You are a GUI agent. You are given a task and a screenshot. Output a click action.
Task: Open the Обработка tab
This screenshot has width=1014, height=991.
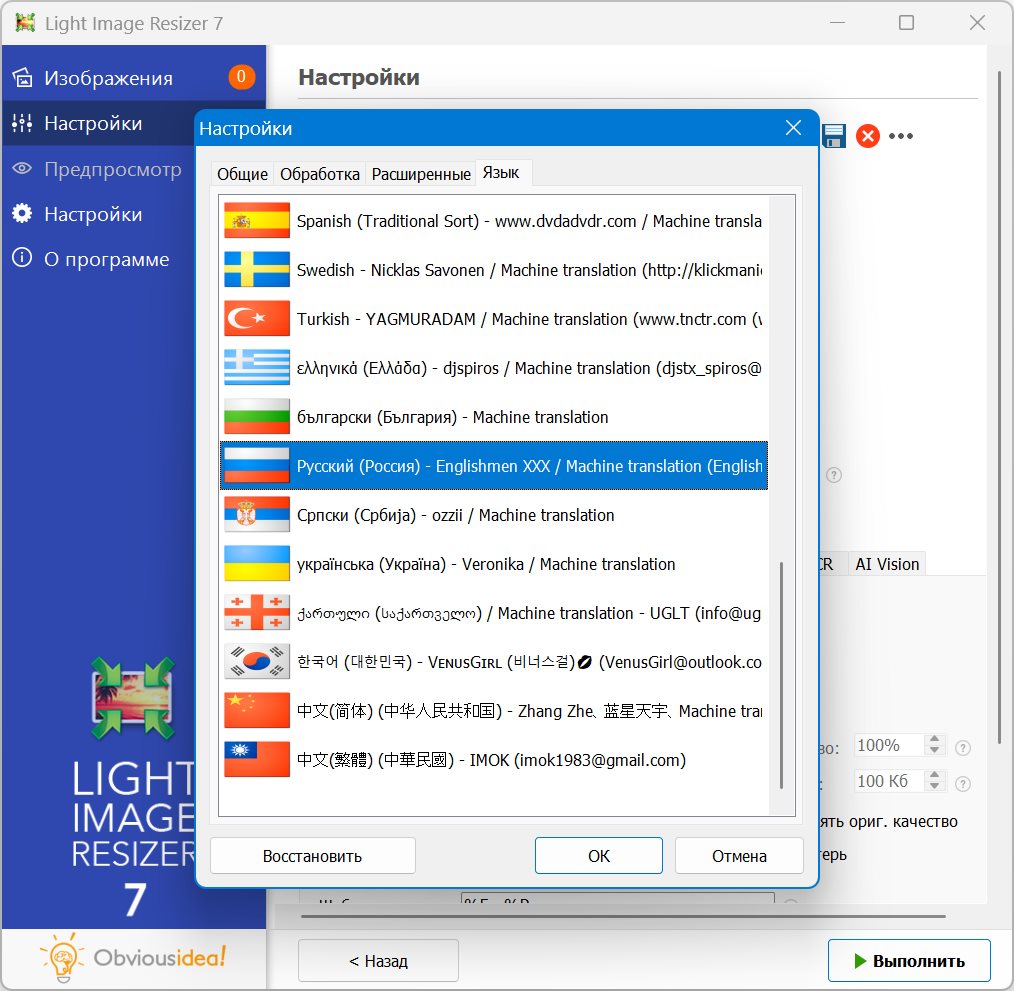coord(319,174)
